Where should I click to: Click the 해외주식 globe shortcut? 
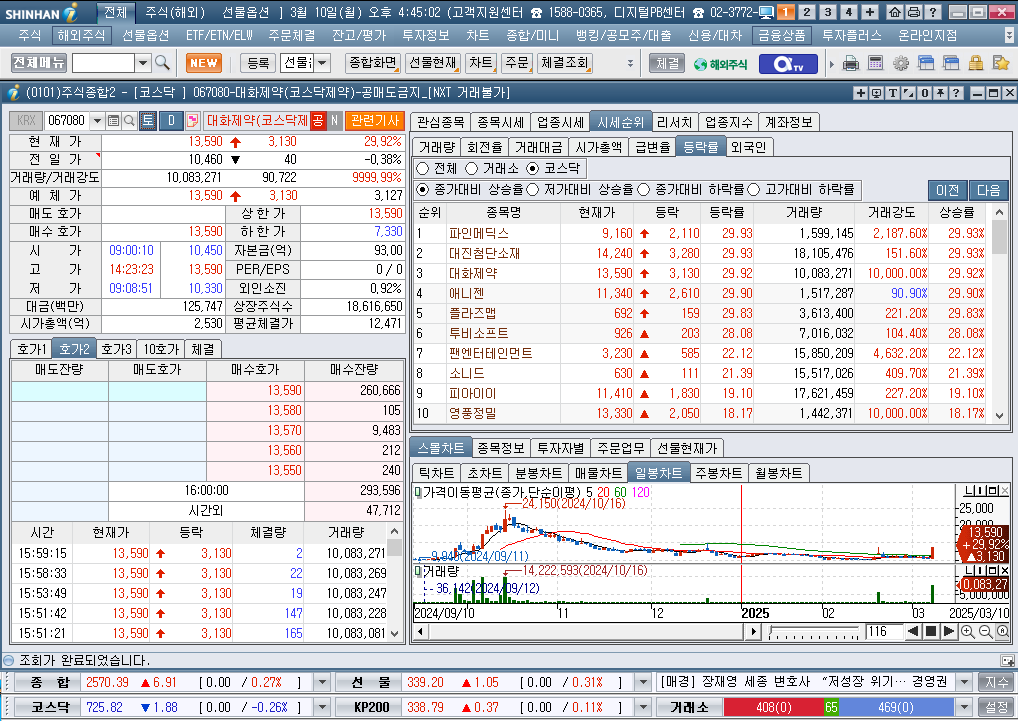[x=720, y=64]
